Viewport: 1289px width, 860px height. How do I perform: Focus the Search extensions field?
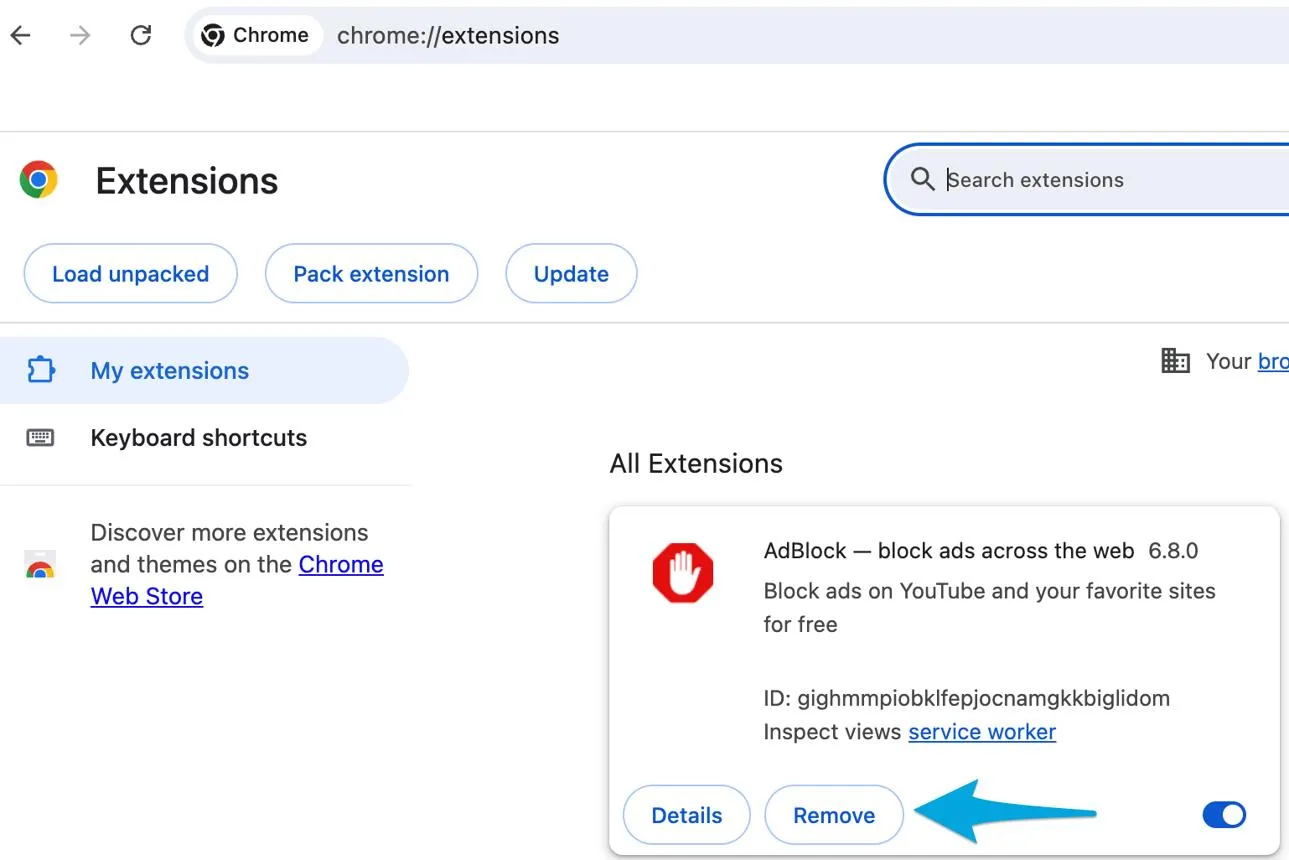1100,180
